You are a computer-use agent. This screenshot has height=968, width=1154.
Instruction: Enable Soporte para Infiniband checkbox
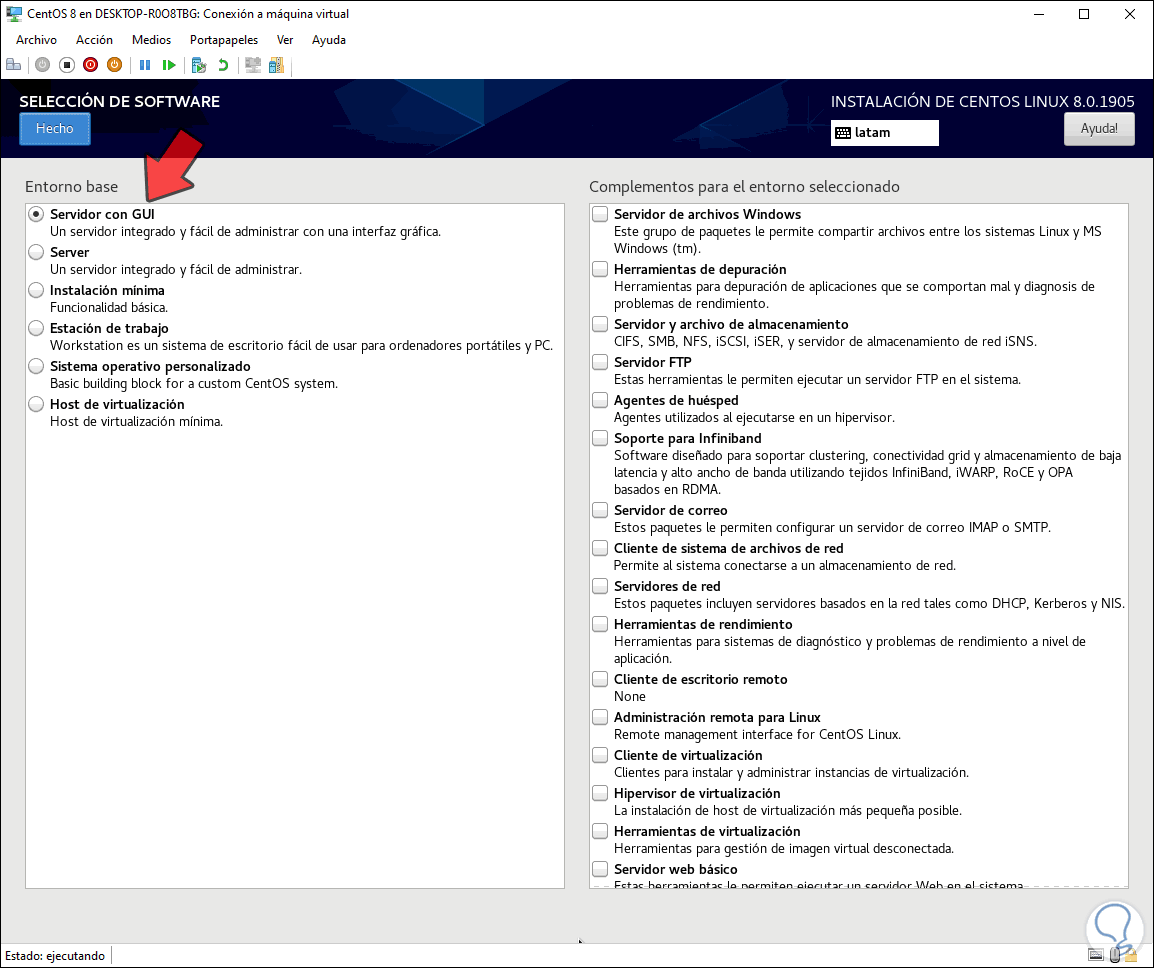point(601,439)
